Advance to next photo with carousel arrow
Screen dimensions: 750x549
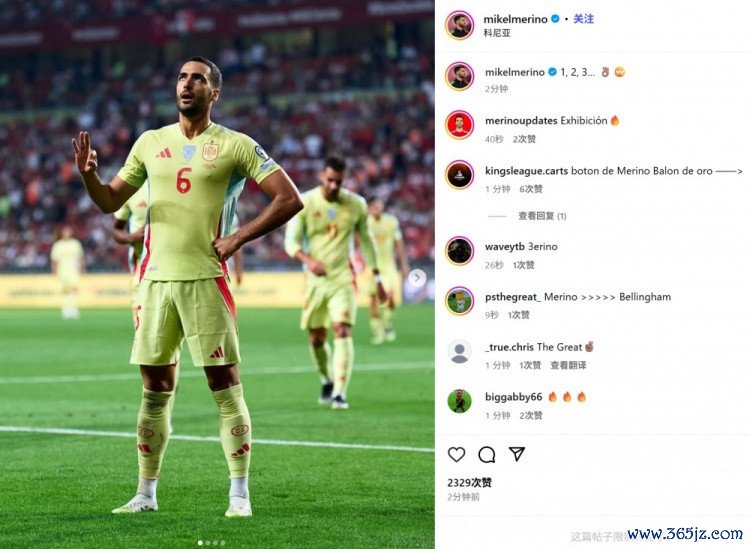tap(417, 277)
